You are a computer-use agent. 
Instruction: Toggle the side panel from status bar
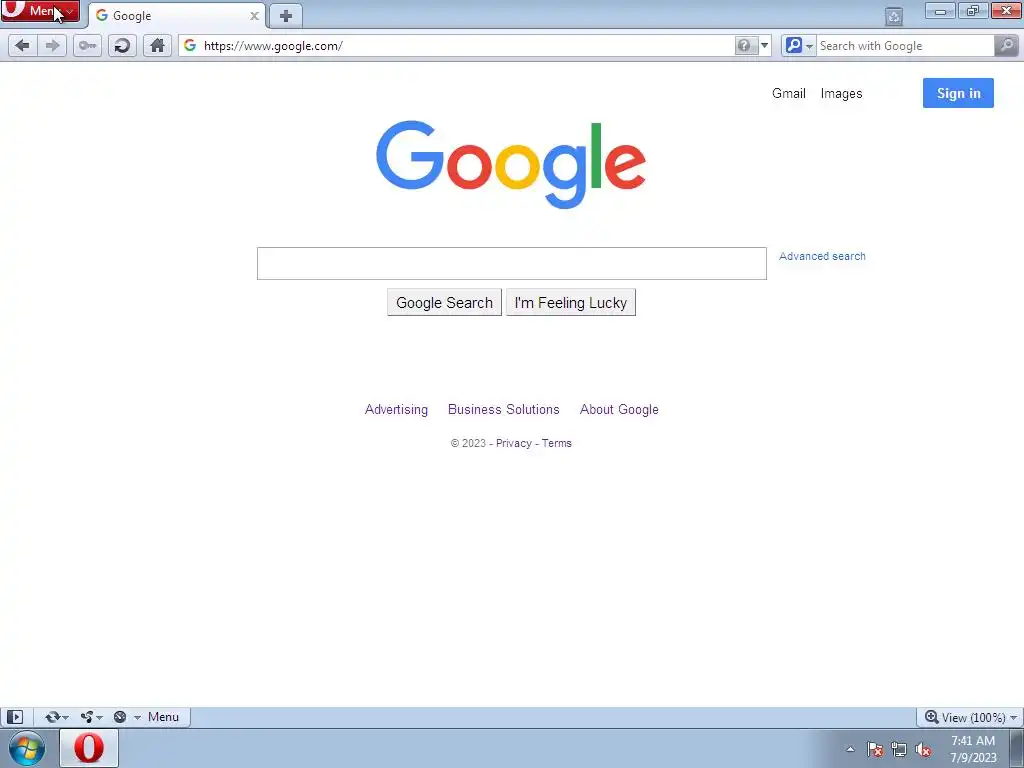coord(14,717)
